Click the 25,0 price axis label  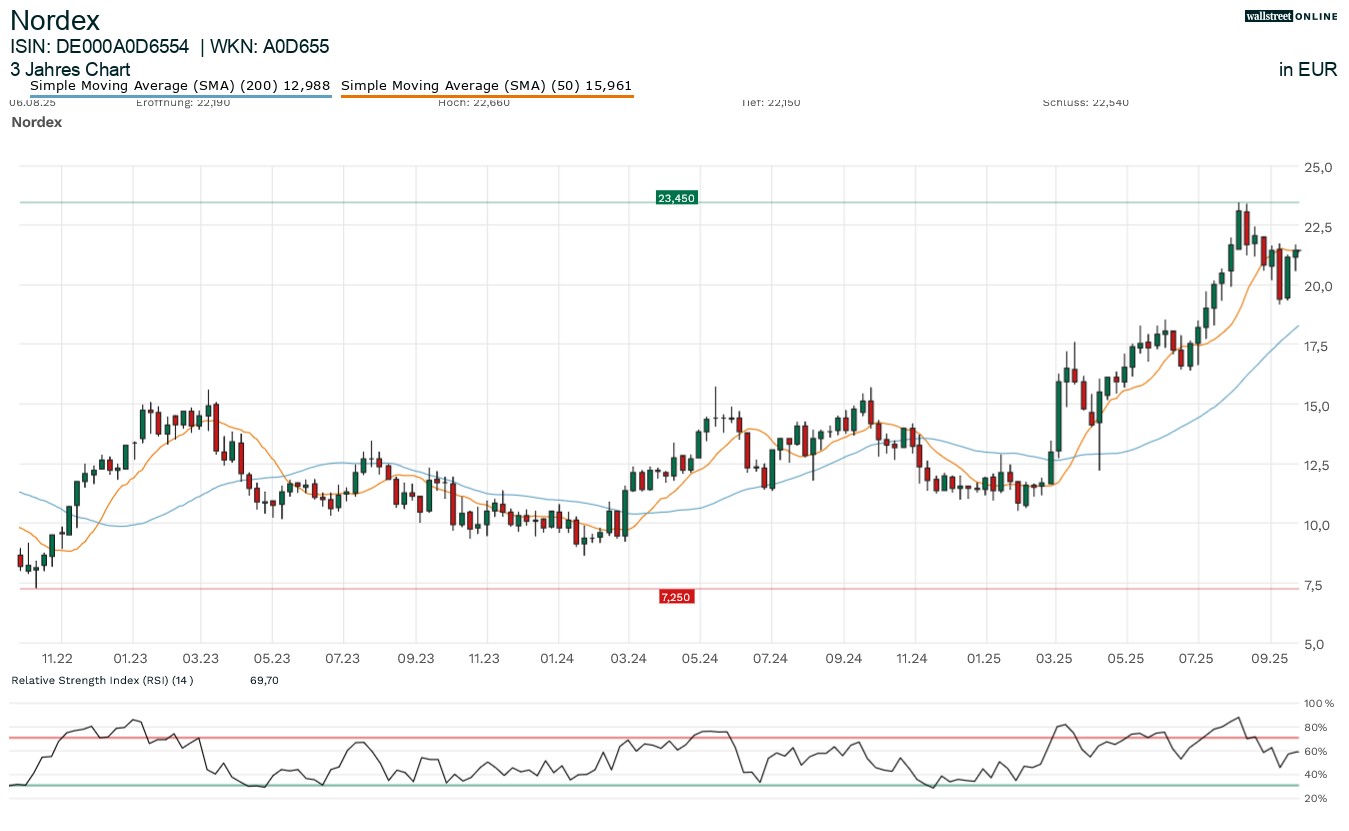coord(1320,167)
